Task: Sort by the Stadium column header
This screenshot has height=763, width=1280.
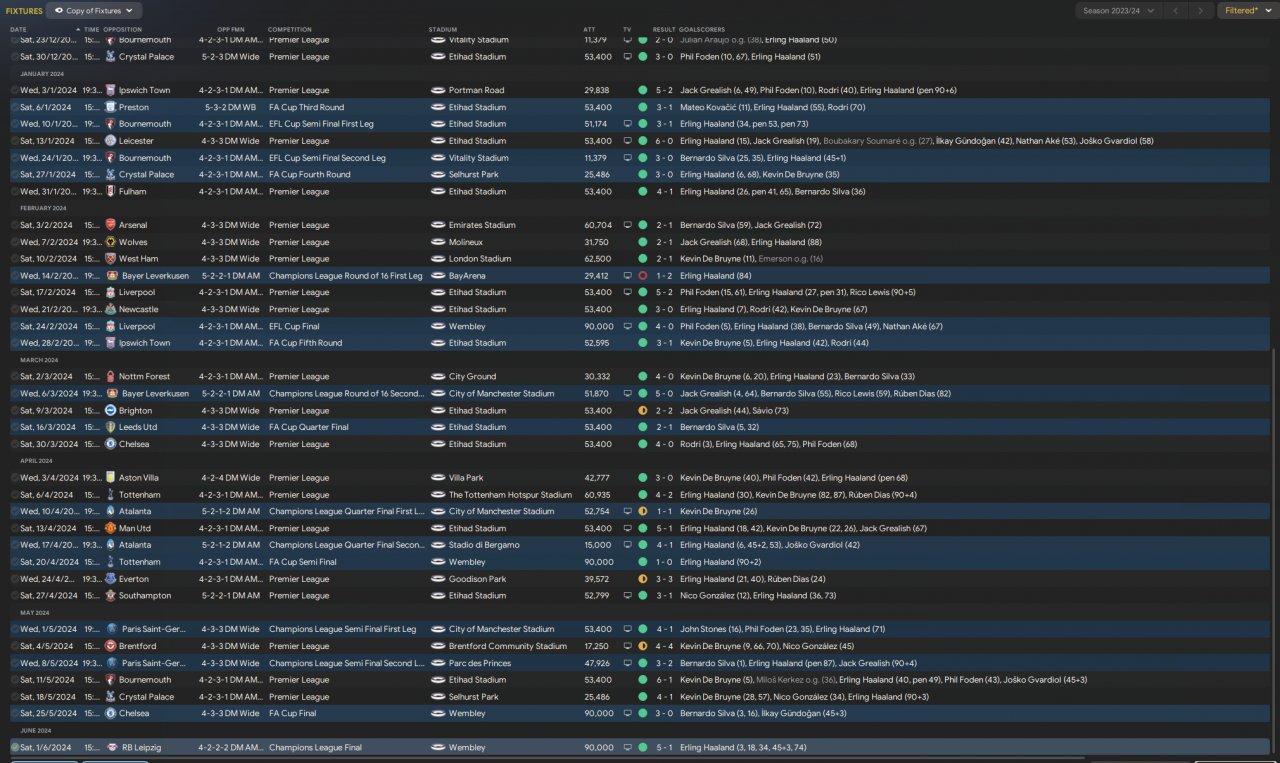Action: 441,30
